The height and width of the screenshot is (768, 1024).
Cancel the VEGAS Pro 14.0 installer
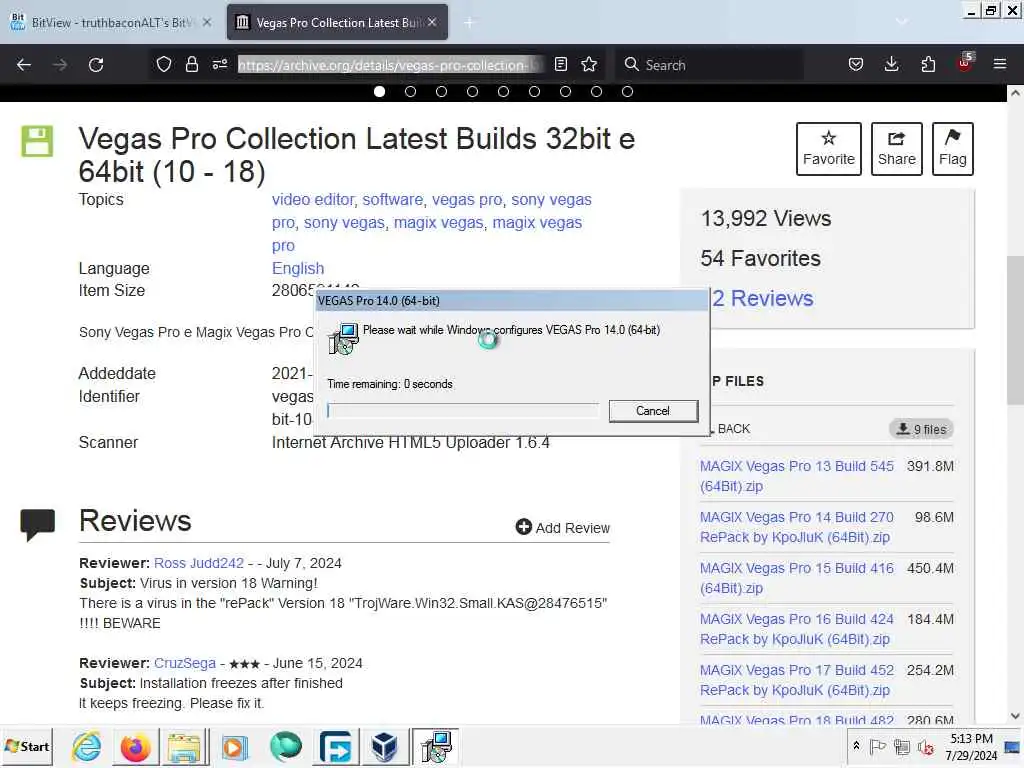[x=653, y=411]
